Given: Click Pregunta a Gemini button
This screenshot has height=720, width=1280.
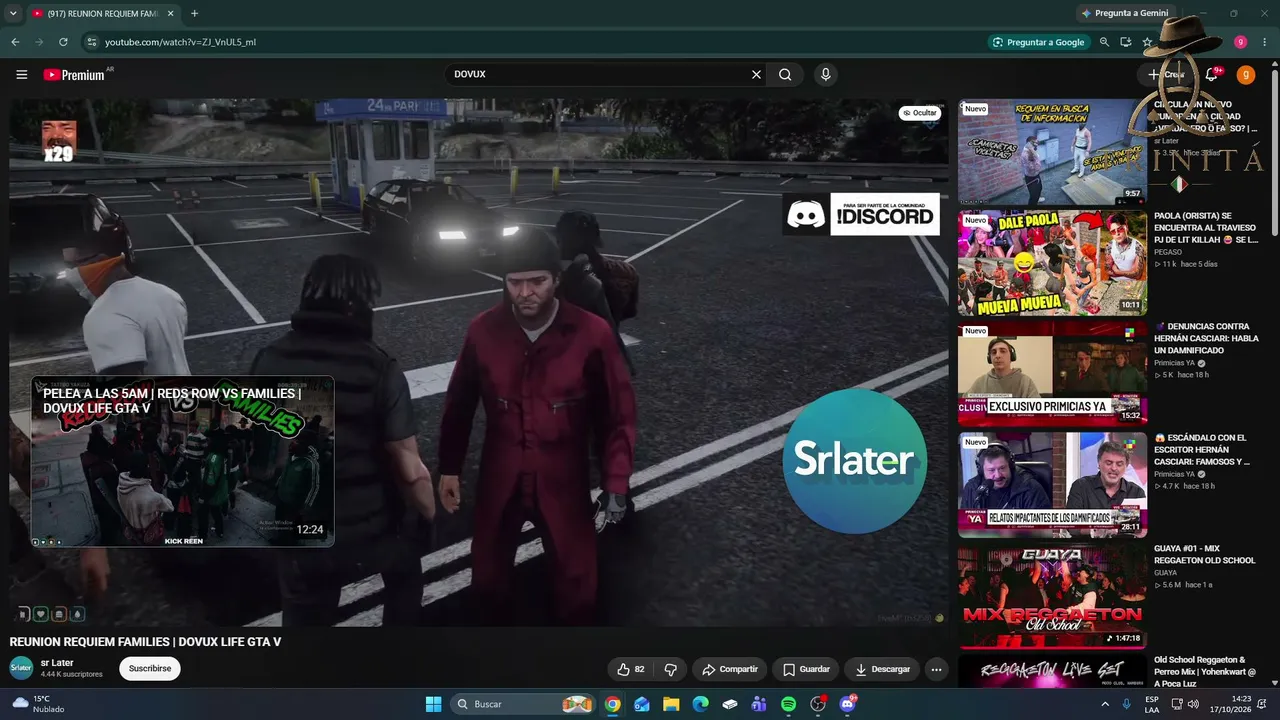Looking at the screenshot, I should coord(1124,13).
